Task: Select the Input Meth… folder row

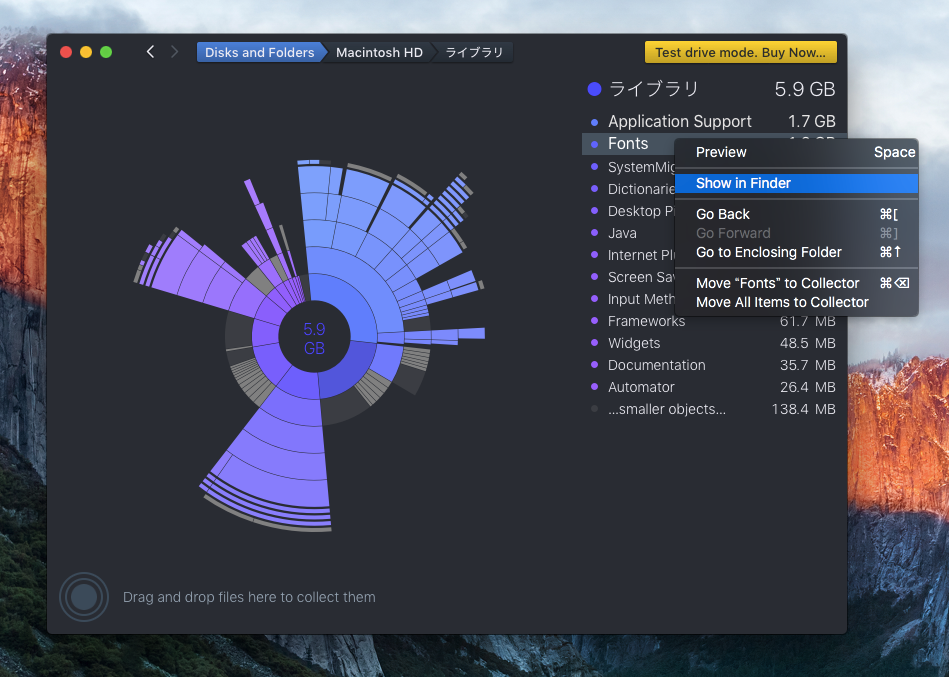Action: tap(629, 299)
